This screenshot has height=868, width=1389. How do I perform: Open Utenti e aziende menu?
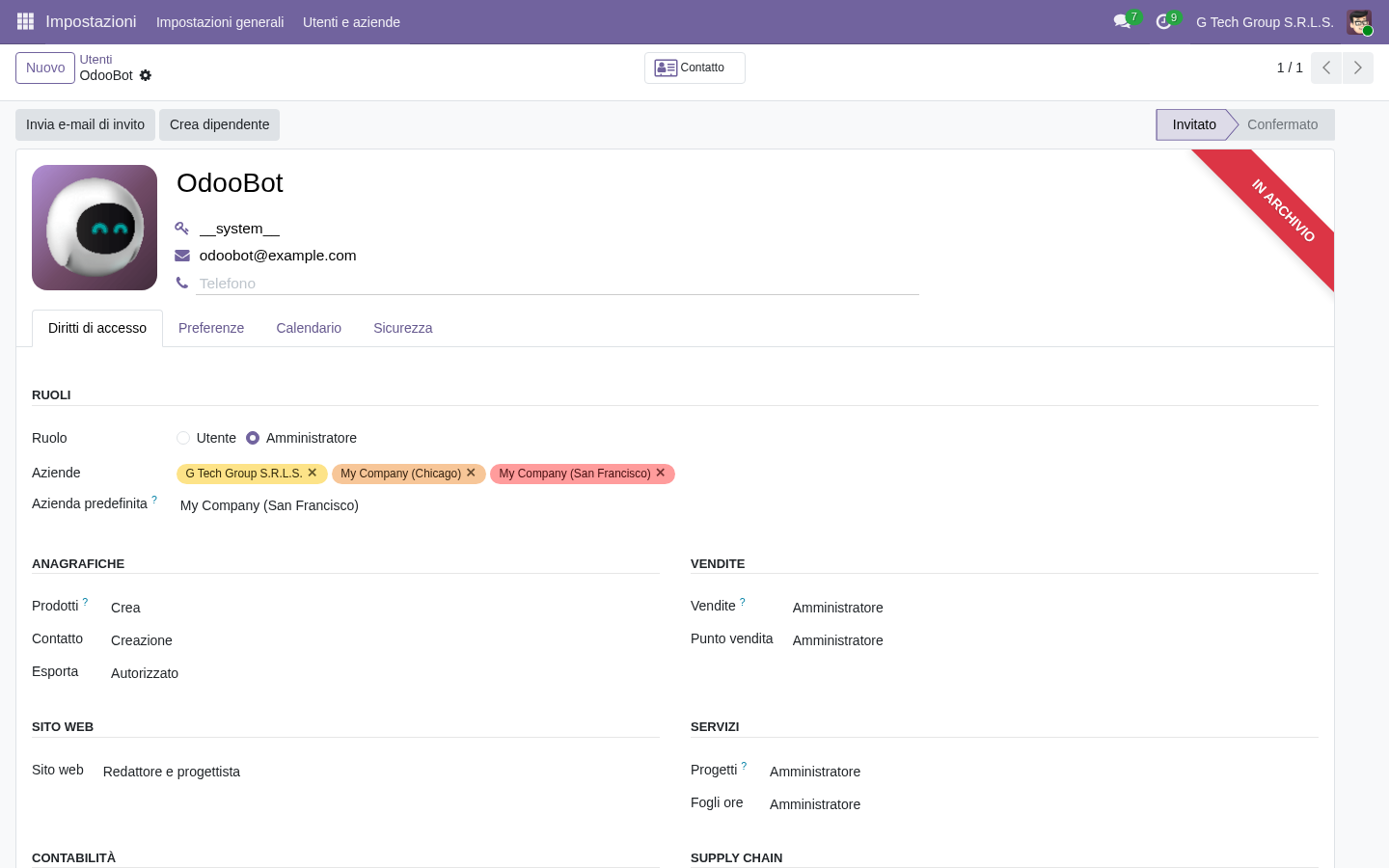(x=351, y=22)
